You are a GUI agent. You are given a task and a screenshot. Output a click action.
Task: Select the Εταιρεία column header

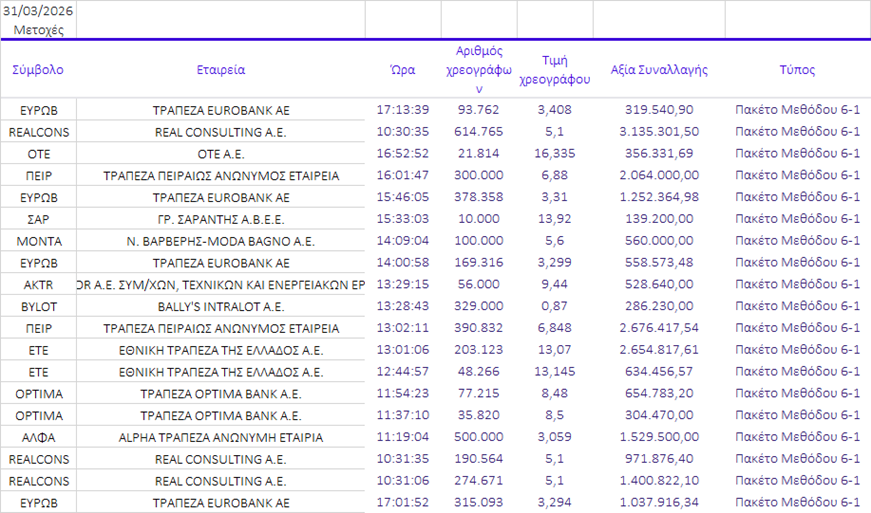pos(221,70)
